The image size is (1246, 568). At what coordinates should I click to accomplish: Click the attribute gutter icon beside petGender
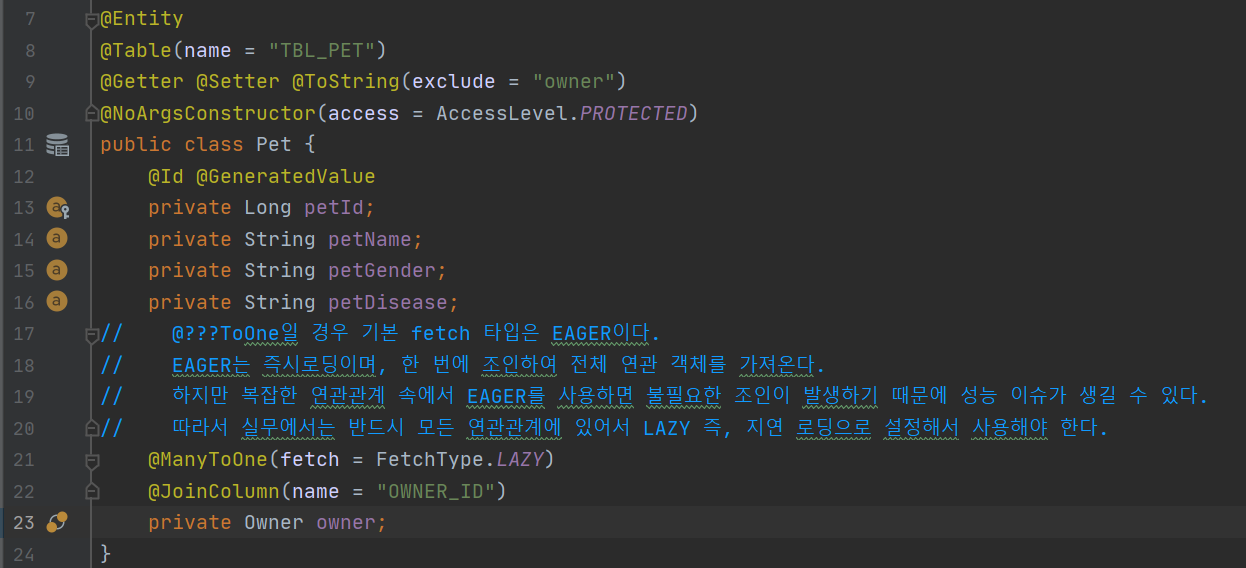point(57,270)
